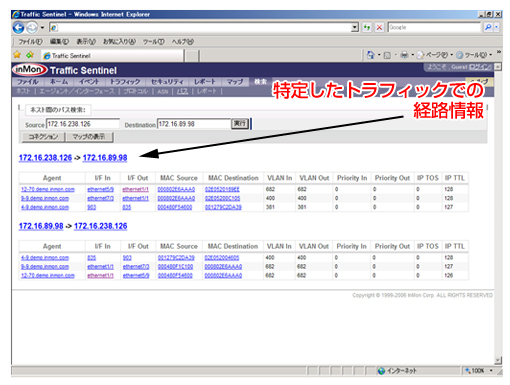Screen dimensions: 510x385
Task: Click the Home icon in command bar
Action: click(x=370, y=55)
